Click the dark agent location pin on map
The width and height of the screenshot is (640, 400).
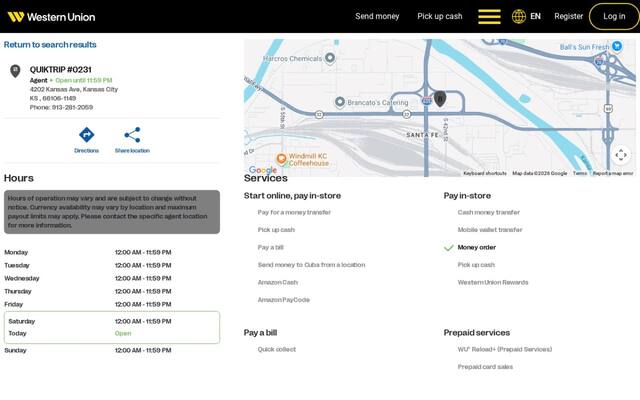click(440, 99)
